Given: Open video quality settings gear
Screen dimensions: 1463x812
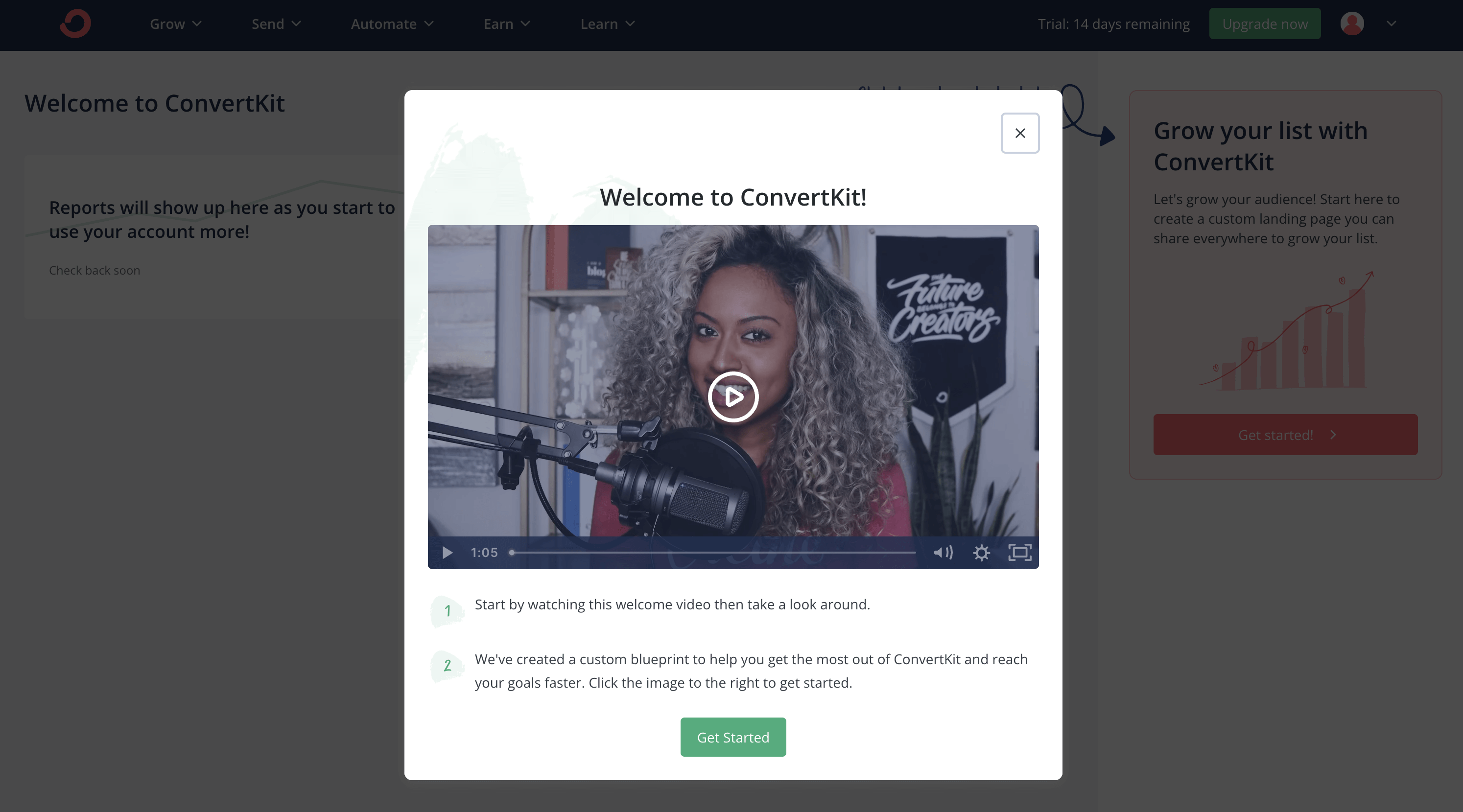Looking at the screenshot, I should coord(982,552).
